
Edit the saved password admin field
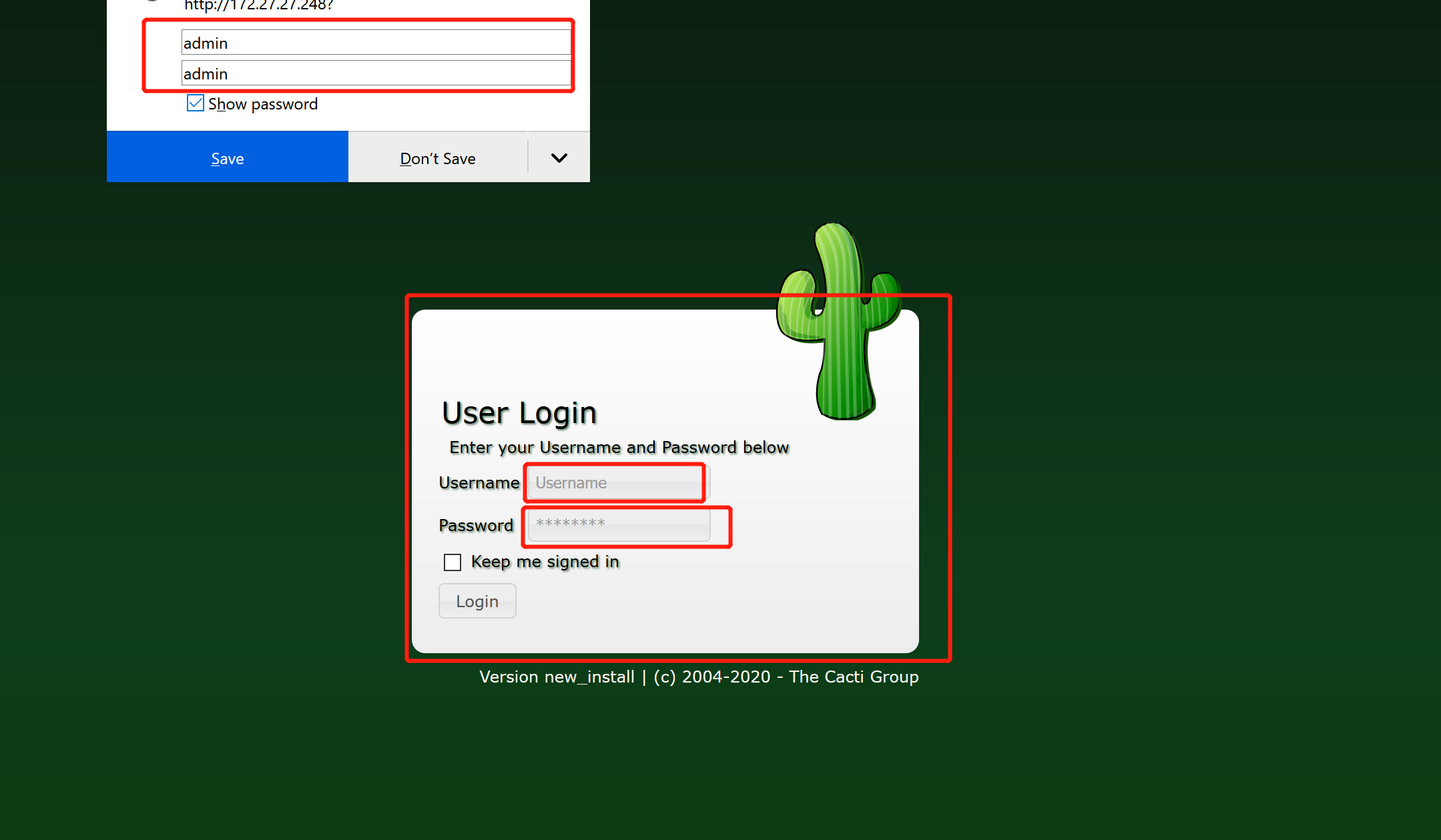pyautogui.click(x=376, y=73)
